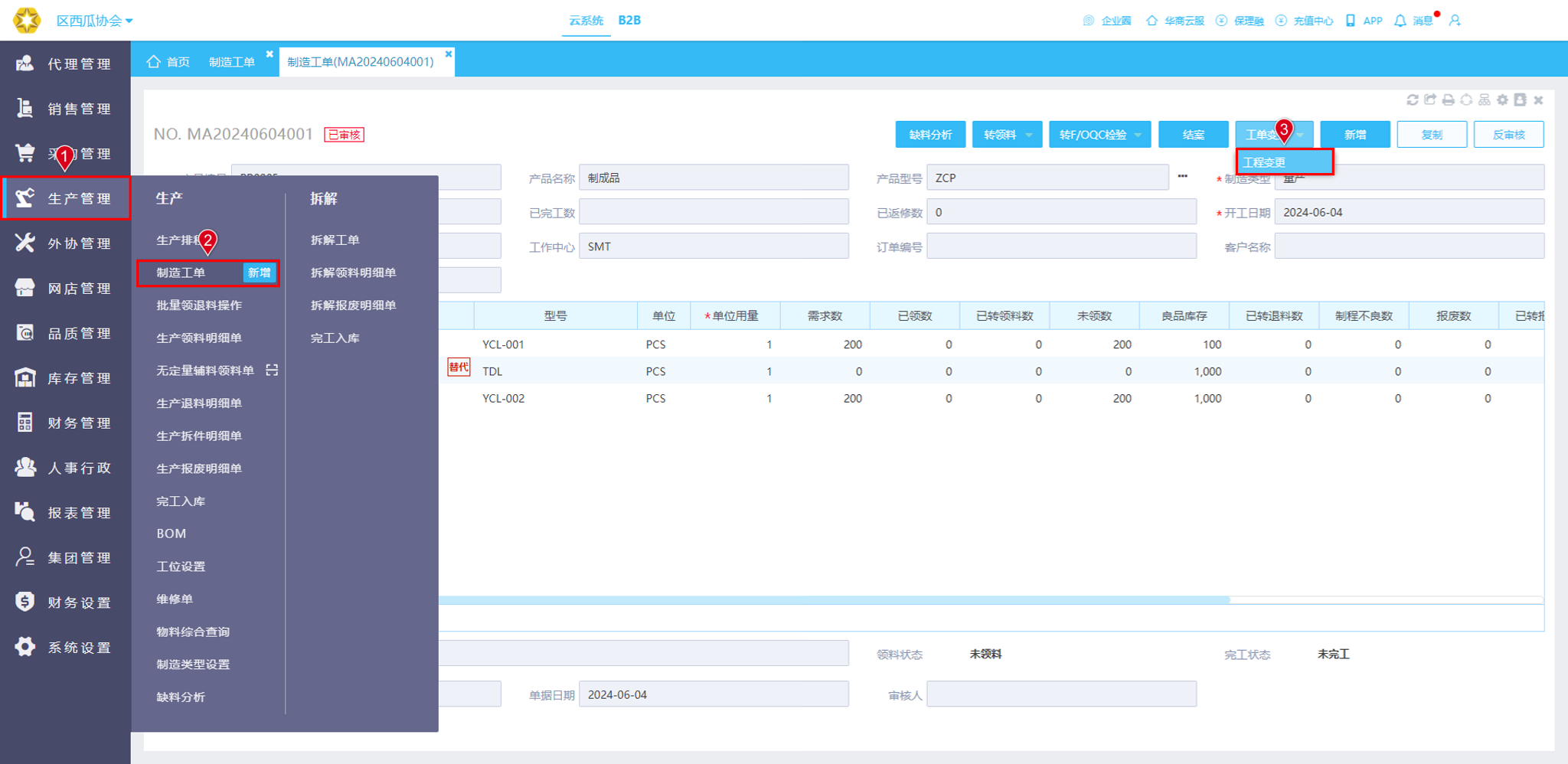
Task: Click the 缺料分析 button
Action: pos(930,135)
